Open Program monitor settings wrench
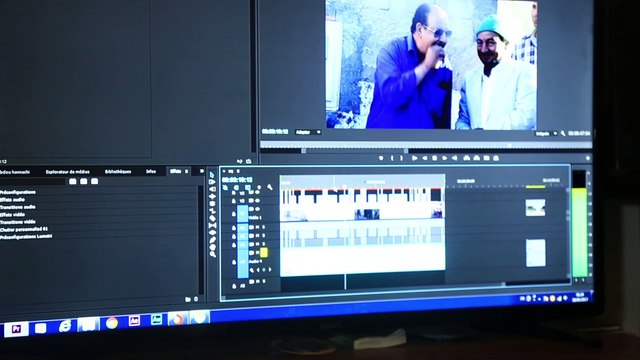This screenshot has height=360, width=640. [563, 133]
